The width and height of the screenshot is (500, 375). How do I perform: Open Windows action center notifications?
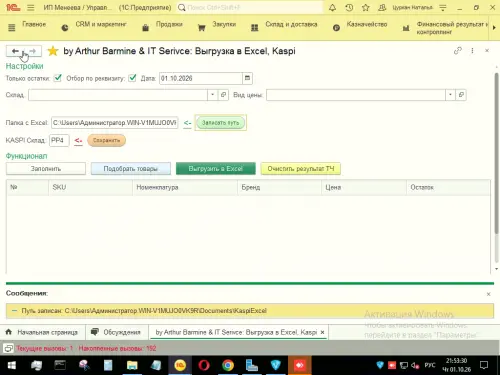(x=484, y=365)
